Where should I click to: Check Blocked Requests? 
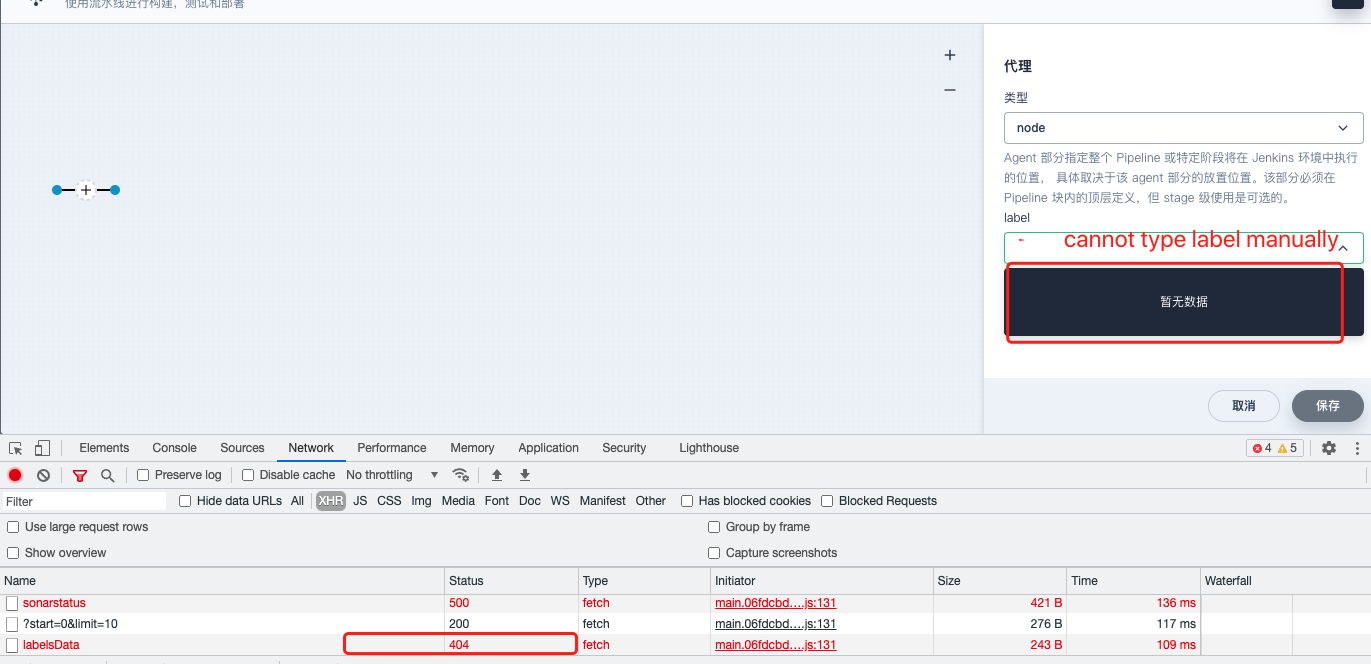pyautogui.click(x=827, y=501)
